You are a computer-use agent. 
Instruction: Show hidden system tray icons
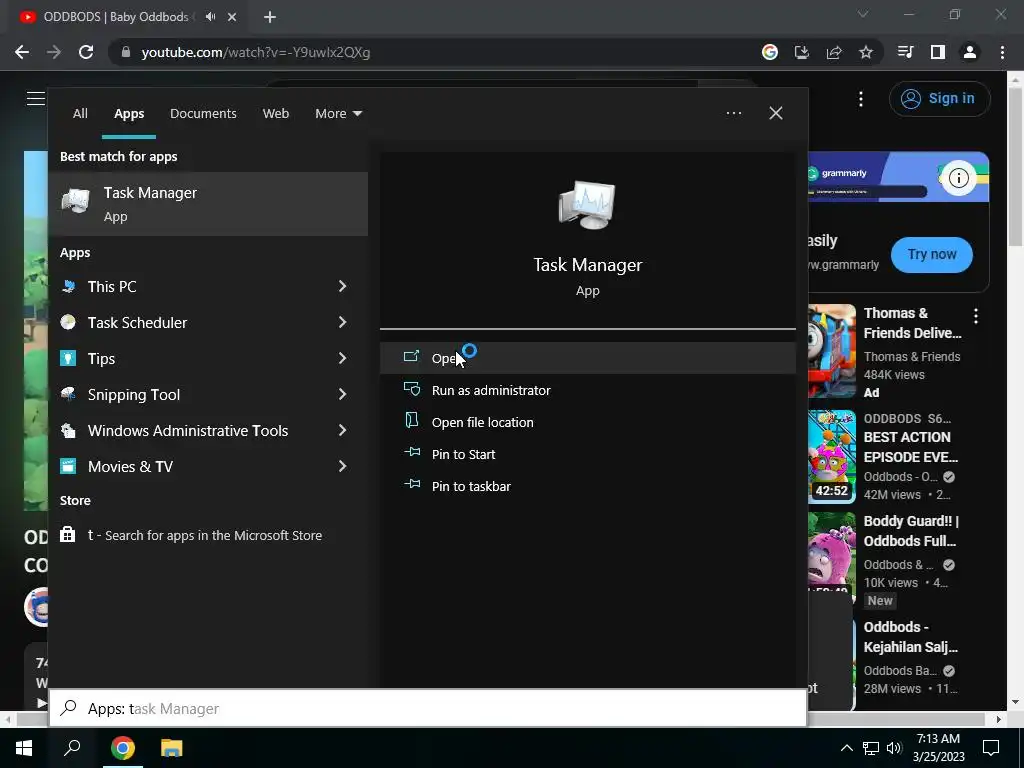[x=846, y=748]
